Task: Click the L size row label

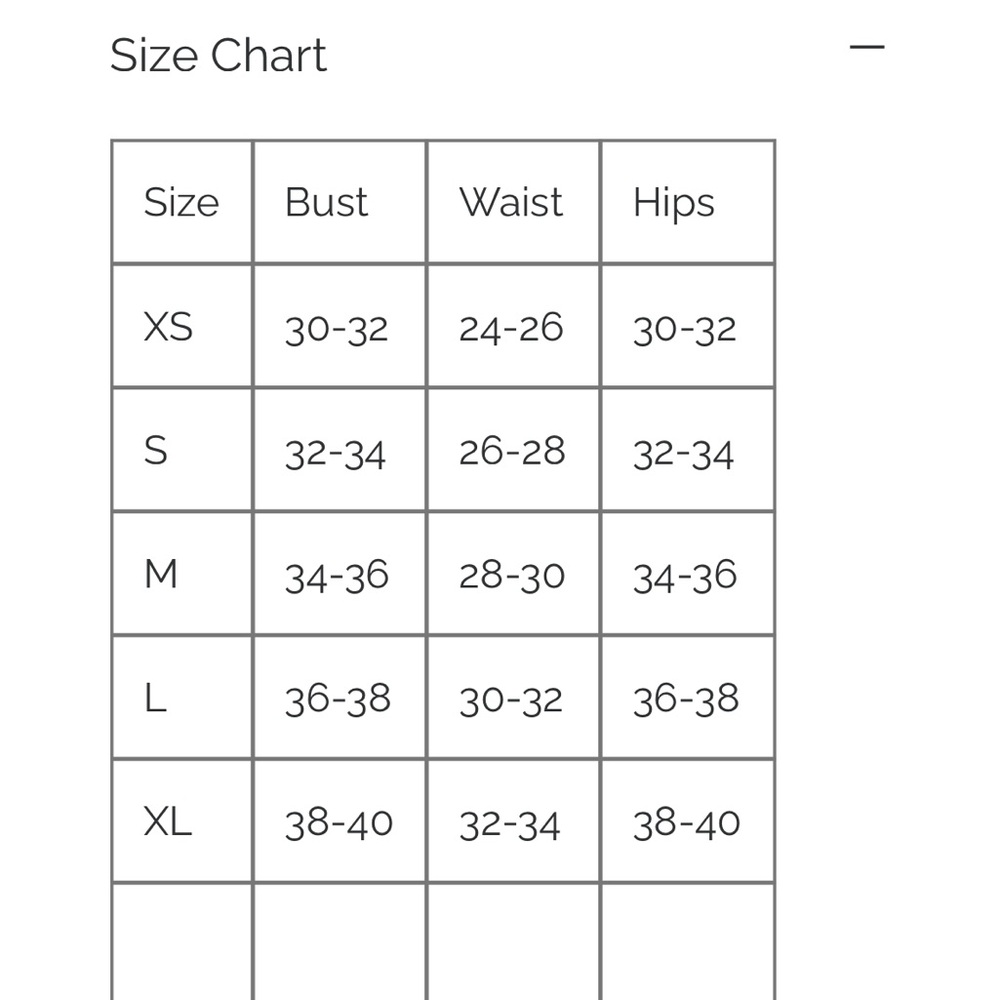Action: pos(155,698)
